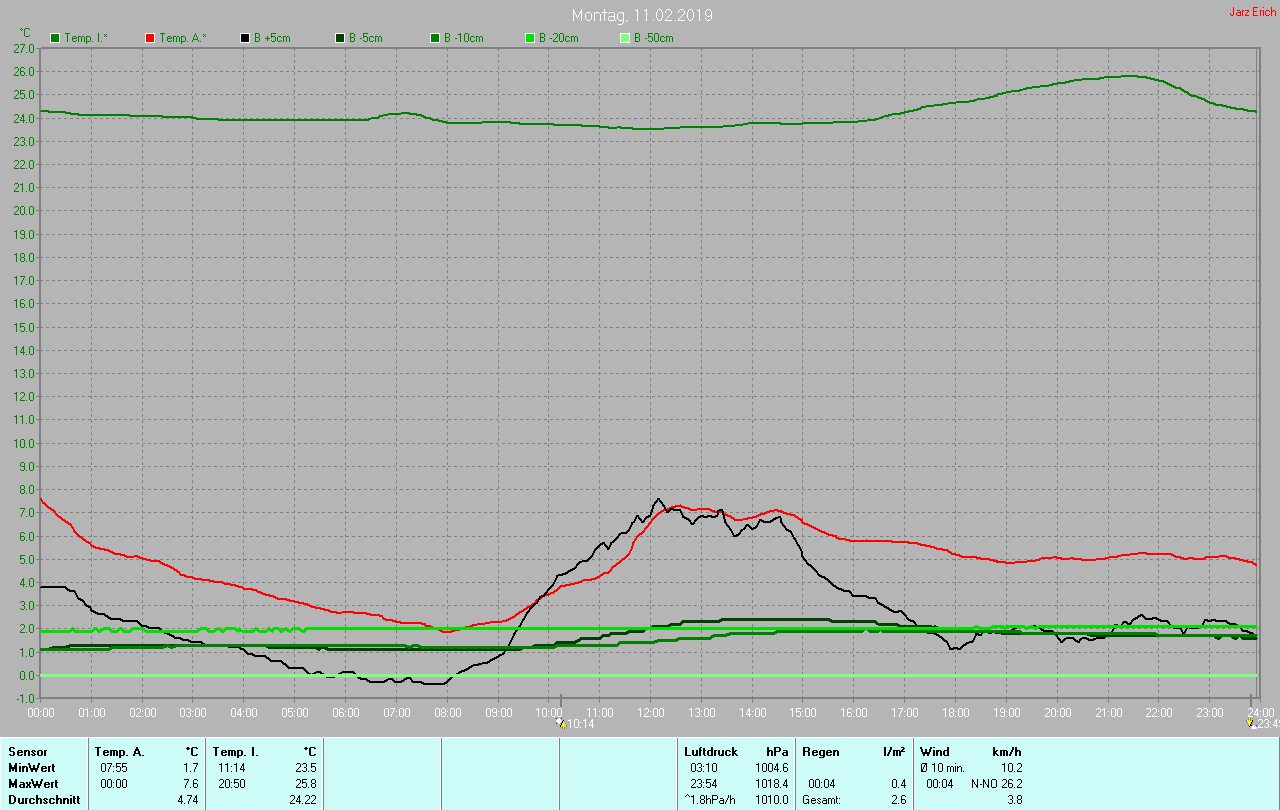
Task: Click the weather icon at 10:14 marker
Action: click(x=561, y=722)
